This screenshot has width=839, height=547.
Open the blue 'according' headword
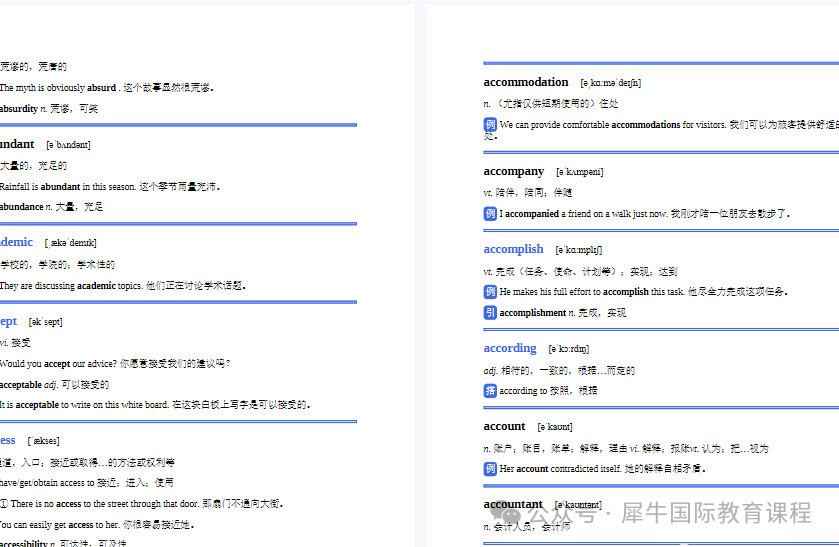(x=510, y=348)
